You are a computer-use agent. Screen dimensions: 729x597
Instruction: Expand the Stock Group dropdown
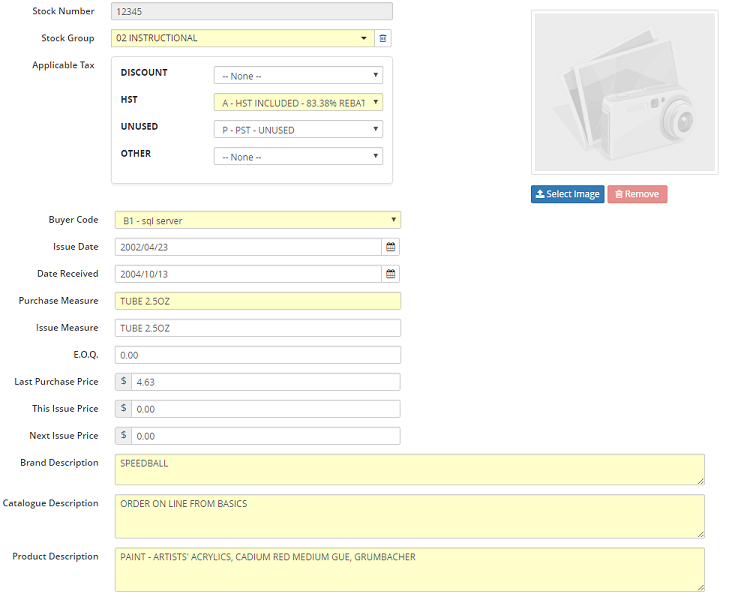point(243,38)
